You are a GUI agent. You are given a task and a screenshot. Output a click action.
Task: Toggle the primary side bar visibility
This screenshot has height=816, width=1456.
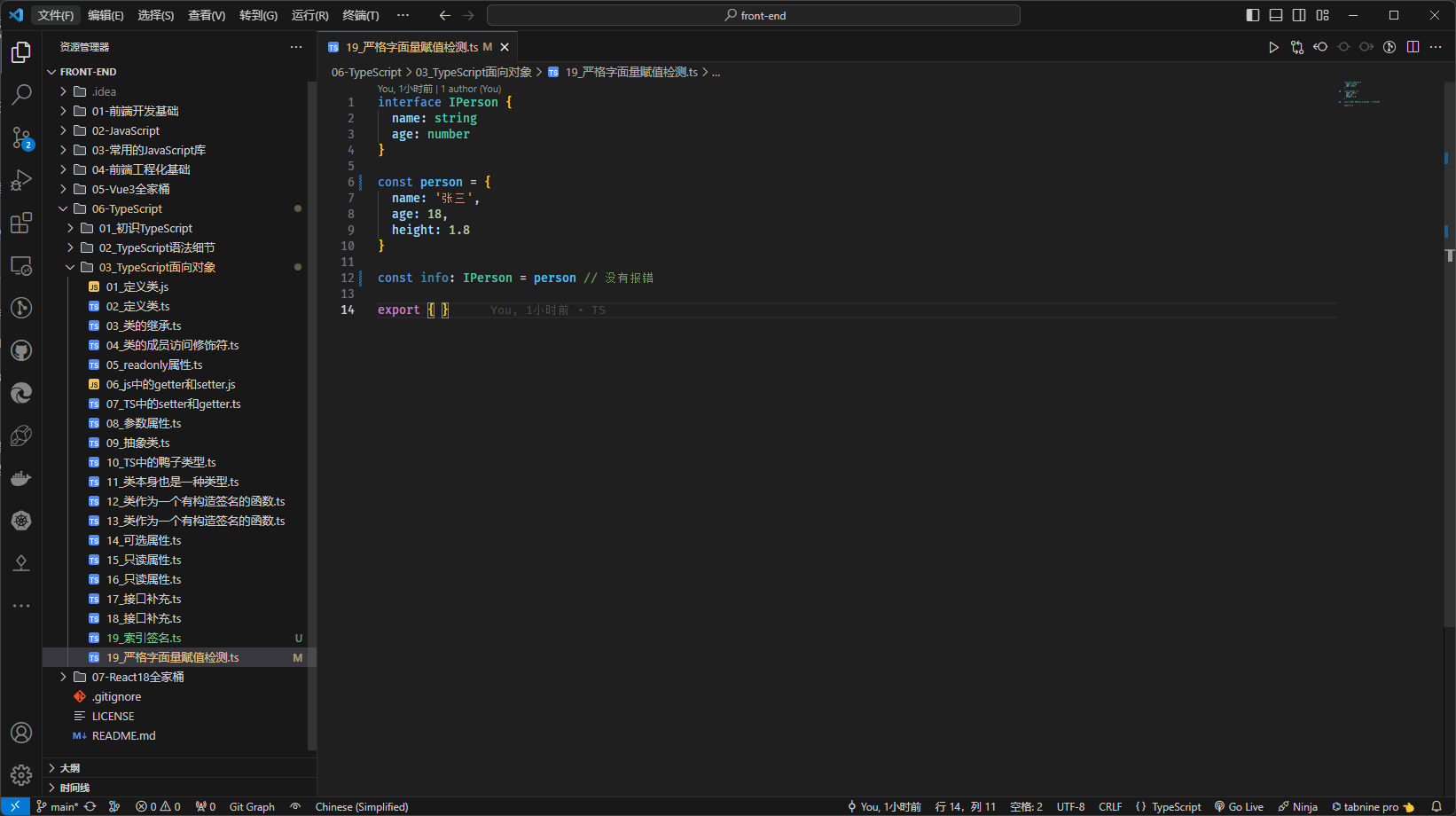click(x=1253, y=15)
